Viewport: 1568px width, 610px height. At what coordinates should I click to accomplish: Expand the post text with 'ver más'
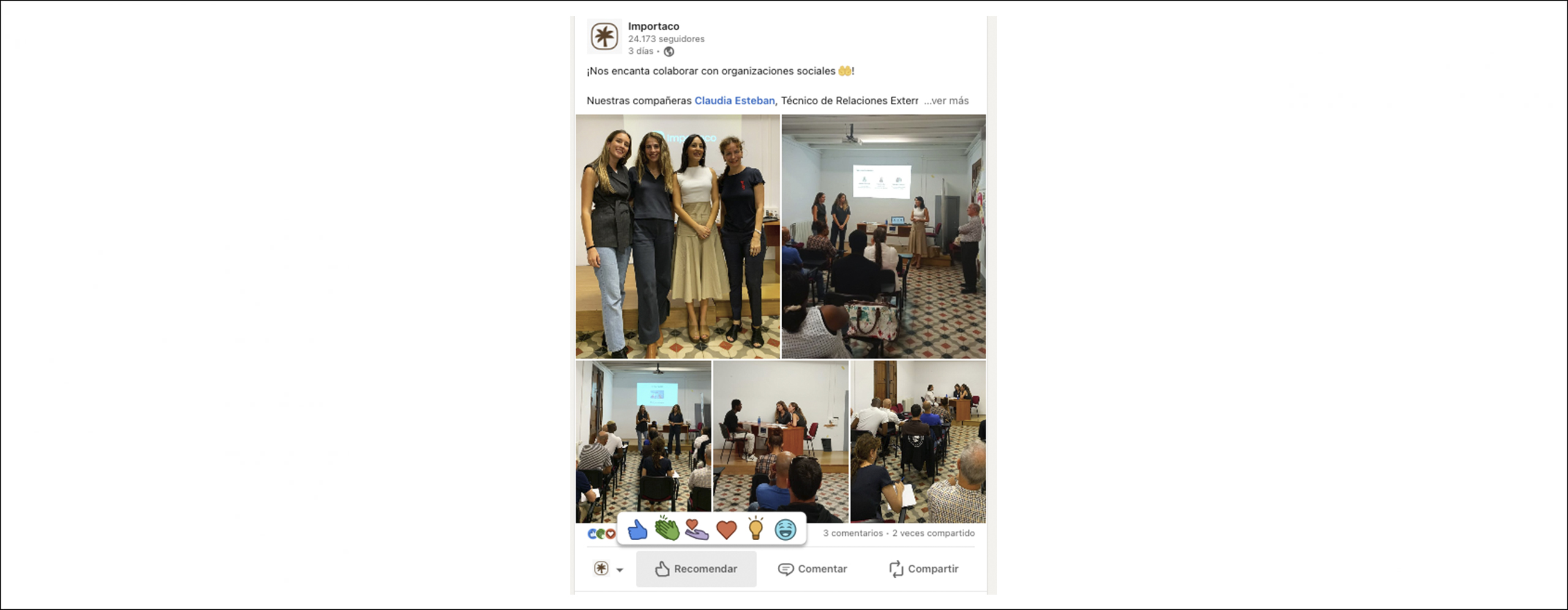[946, 101]
